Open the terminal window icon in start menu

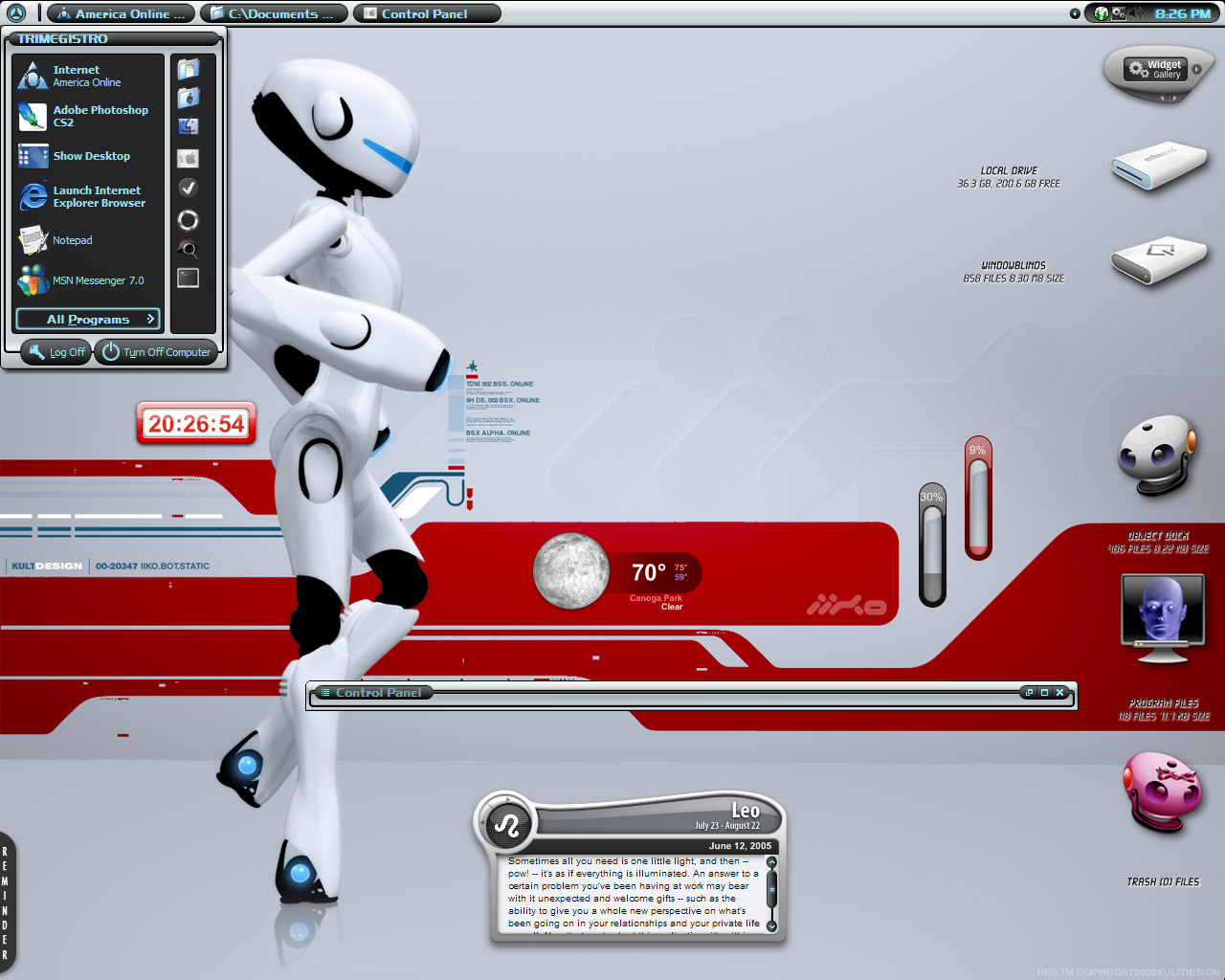coord(189,278)
